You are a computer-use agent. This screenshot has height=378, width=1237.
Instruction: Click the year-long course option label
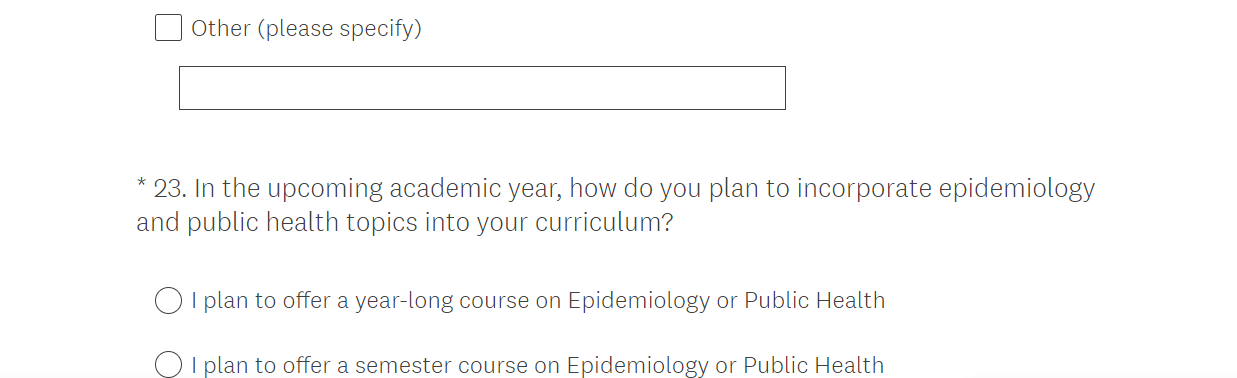pos(538,300)
